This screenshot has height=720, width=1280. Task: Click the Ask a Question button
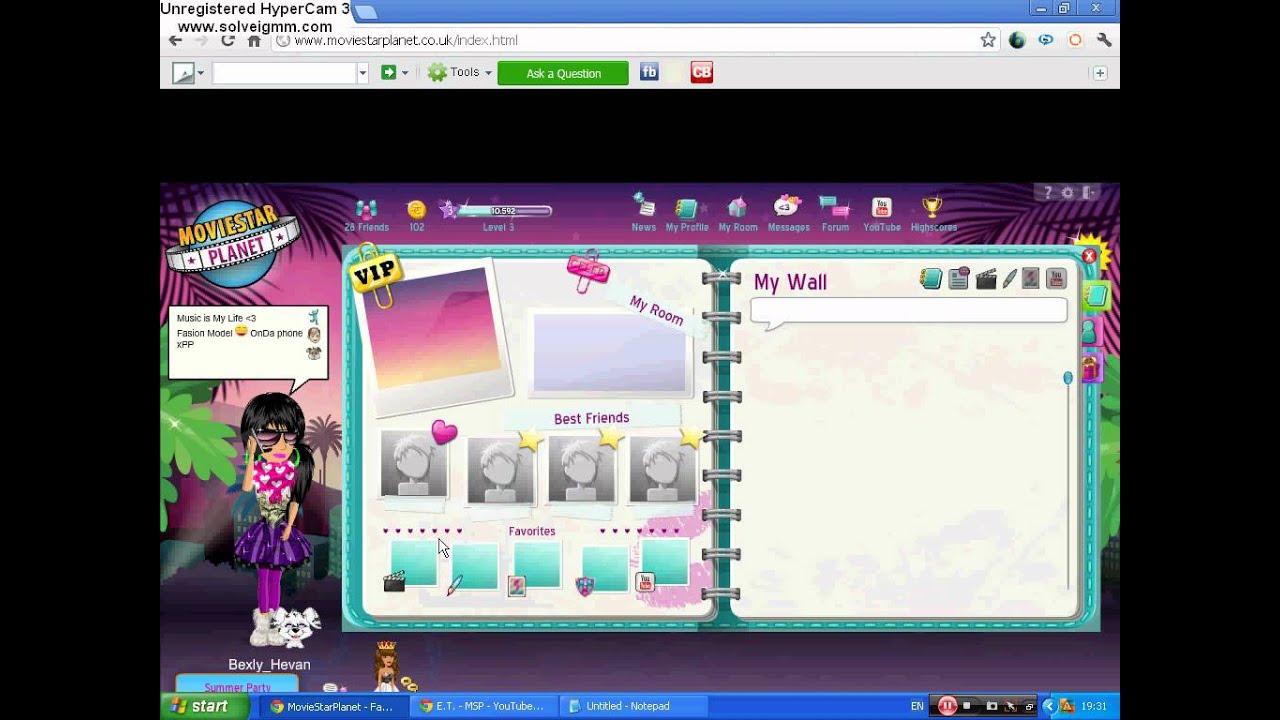563,73
